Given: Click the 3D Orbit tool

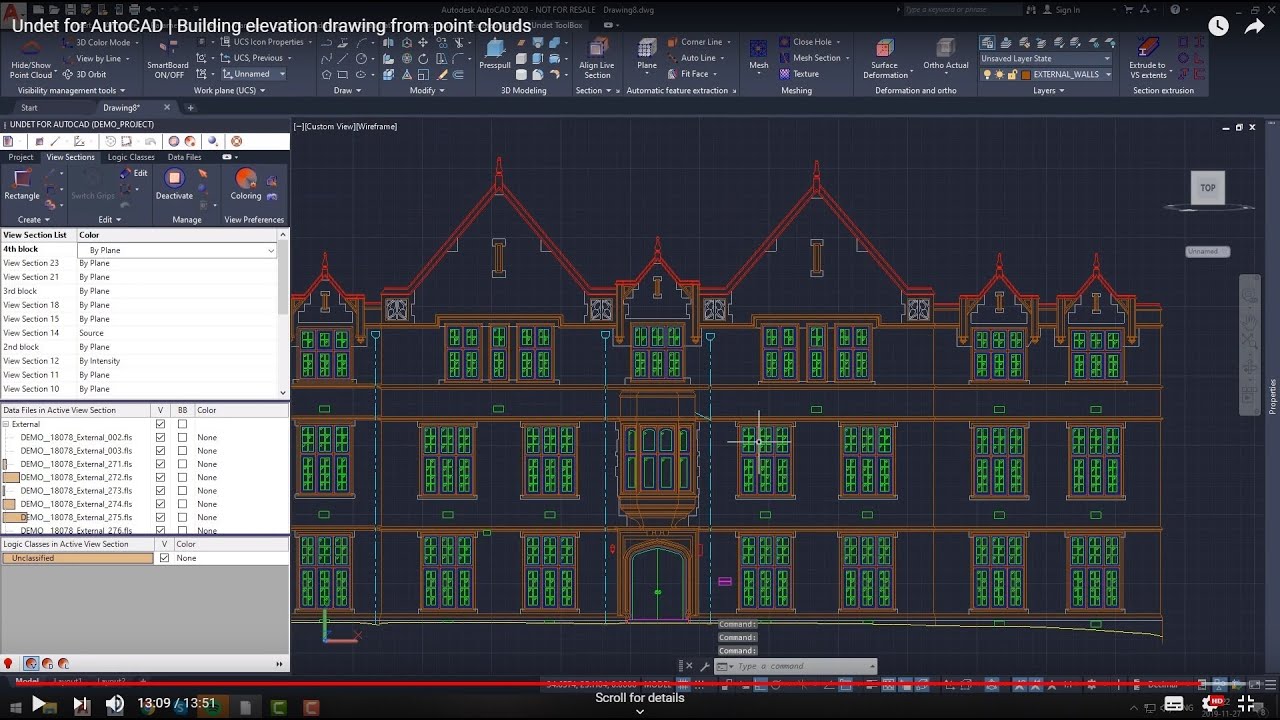Looking at the screenshot, I should pos(84,74).
